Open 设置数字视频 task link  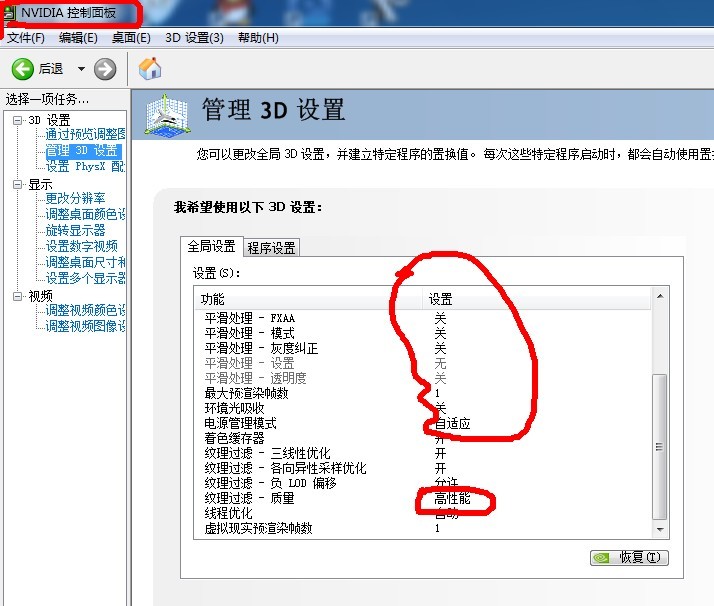coord(82,246)
